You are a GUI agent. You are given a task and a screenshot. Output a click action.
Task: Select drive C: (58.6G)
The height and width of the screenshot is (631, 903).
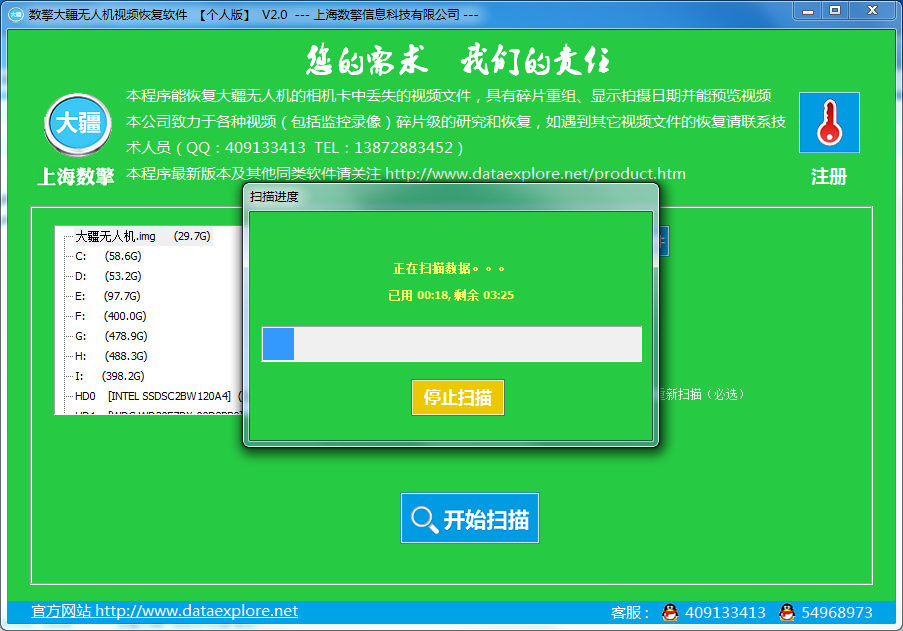tap(108, 256)
